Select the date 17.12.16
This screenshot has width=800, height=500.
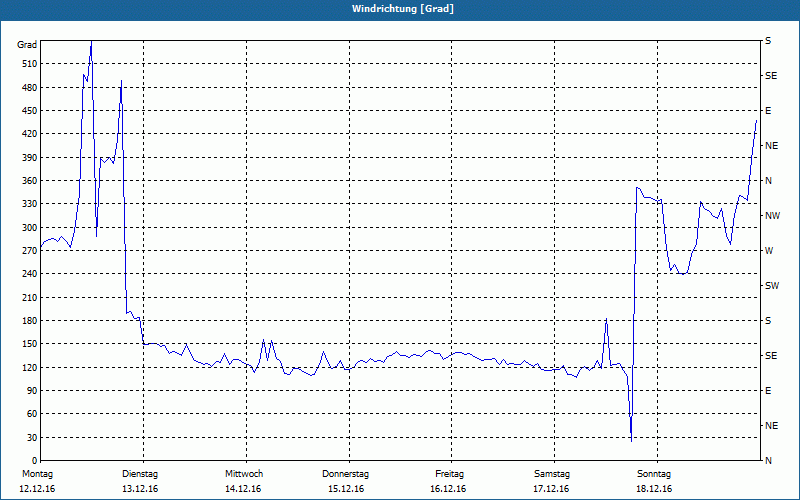pyautogui.click(x=551, y=489)
